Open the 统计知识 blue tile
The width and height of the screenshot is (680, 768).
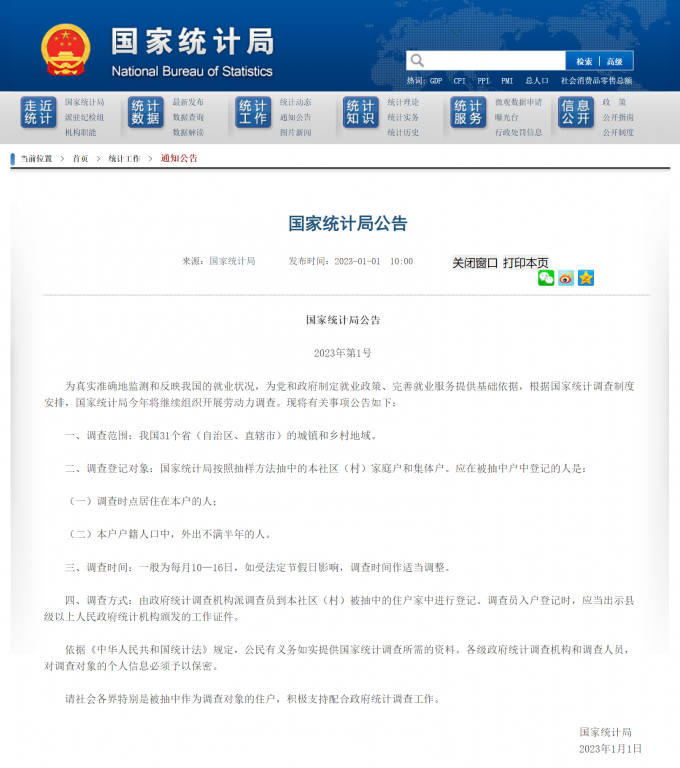pyautogui.click(x=361, y=112)
